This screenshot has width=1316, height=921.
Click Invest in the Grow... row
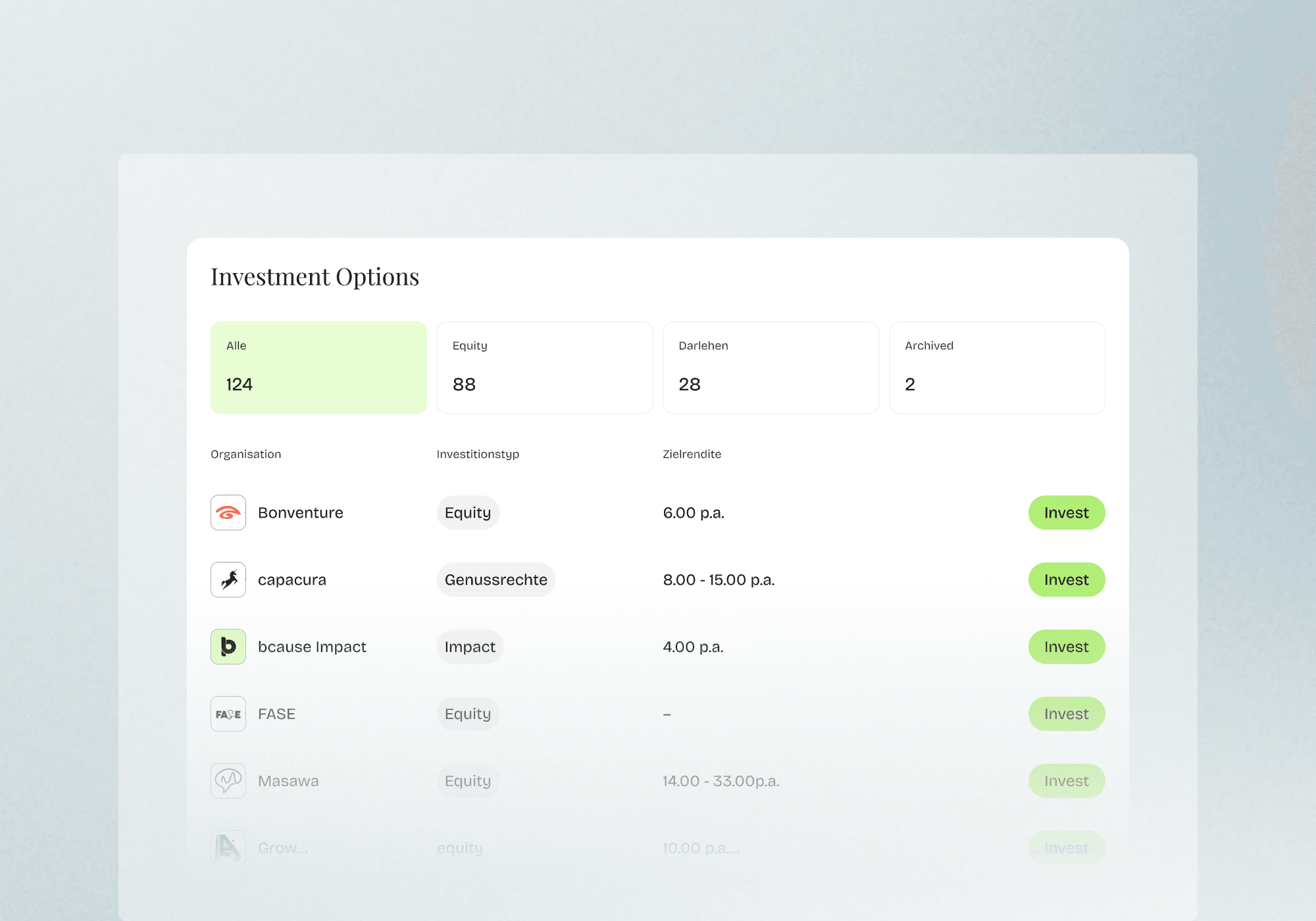coord(1067,848)
